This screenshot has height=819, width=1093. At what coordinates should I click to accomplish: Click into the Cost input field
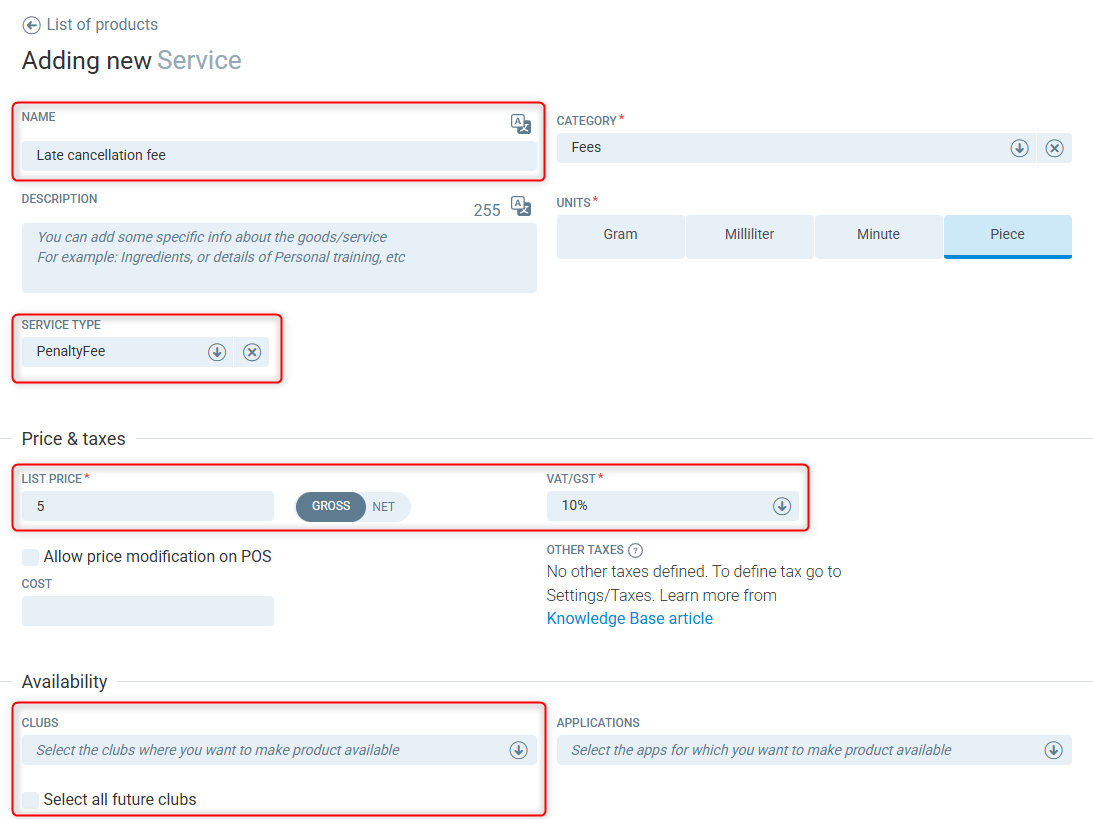(x=147, y=611)
